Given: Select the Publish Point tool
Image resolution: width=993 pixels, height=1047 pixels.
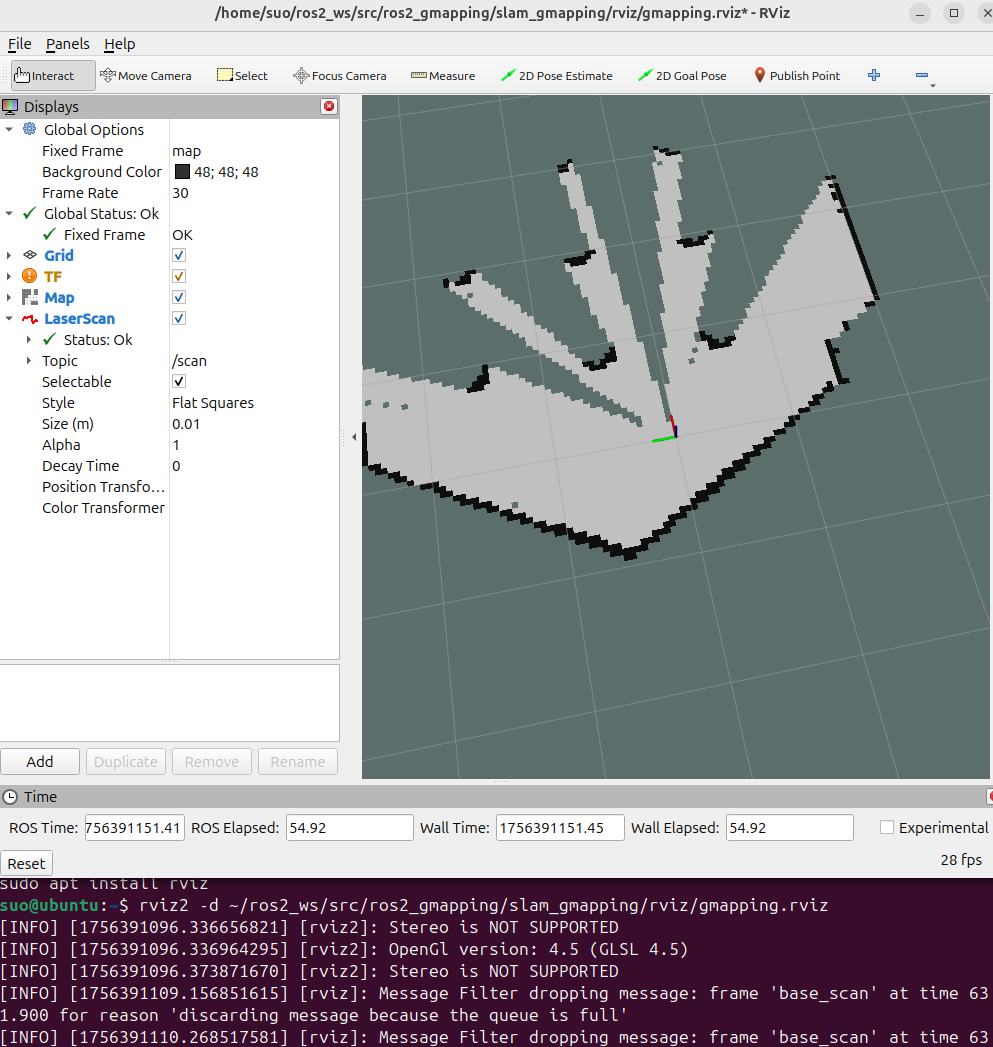Looking at the screenshot, I should pos(797,75).
